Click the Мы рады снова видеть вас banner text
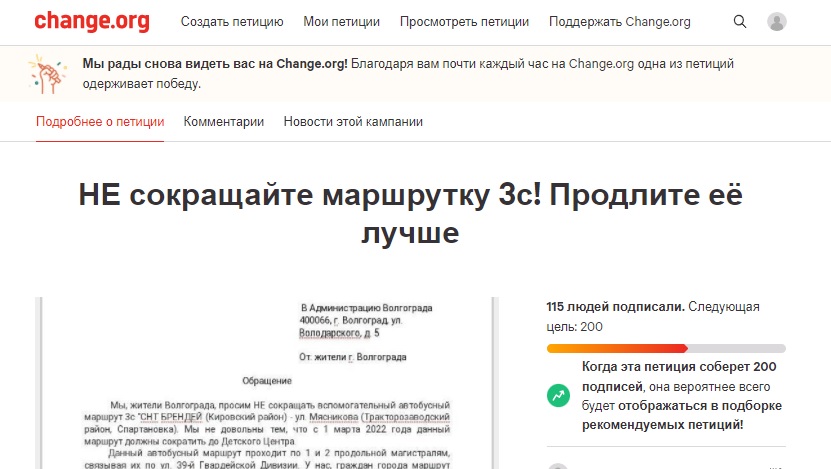831x469 pixels. [215, 64]
